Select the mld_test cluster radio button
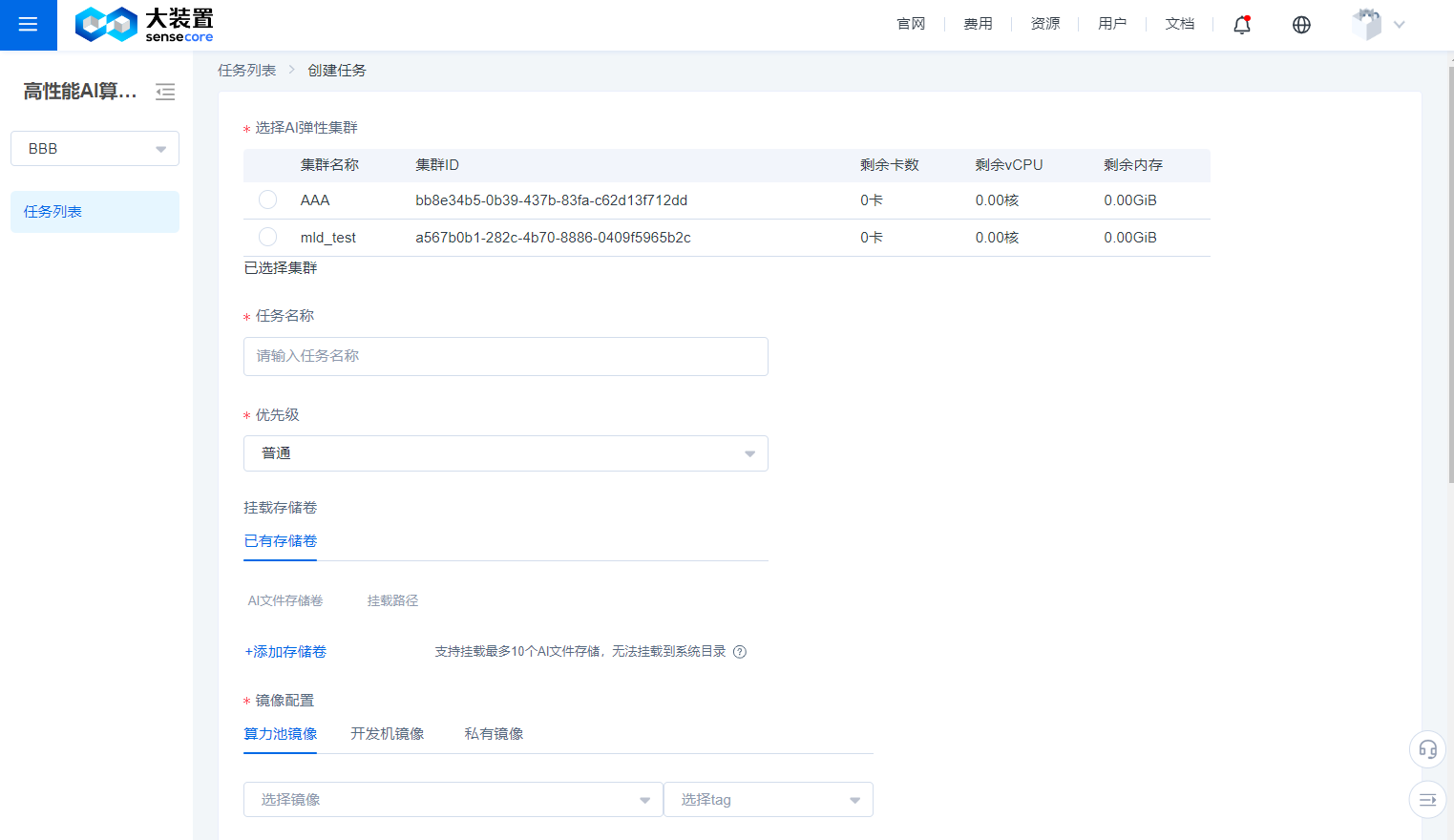This screenshot has width=1454, height=840. coord(268,237)
